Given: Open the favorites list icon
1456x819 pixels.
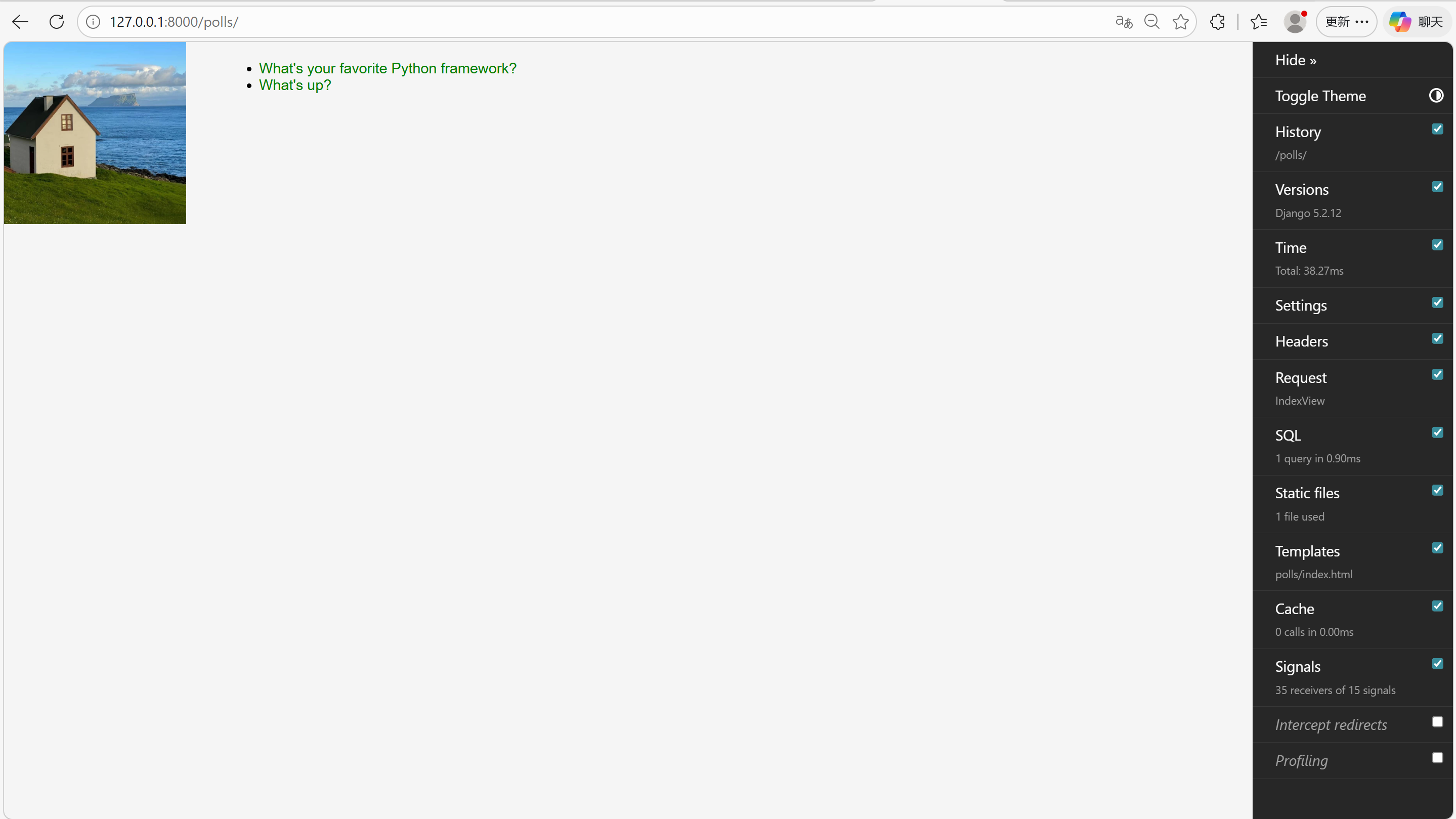Looking at the screenshot, I should 1259,22.
